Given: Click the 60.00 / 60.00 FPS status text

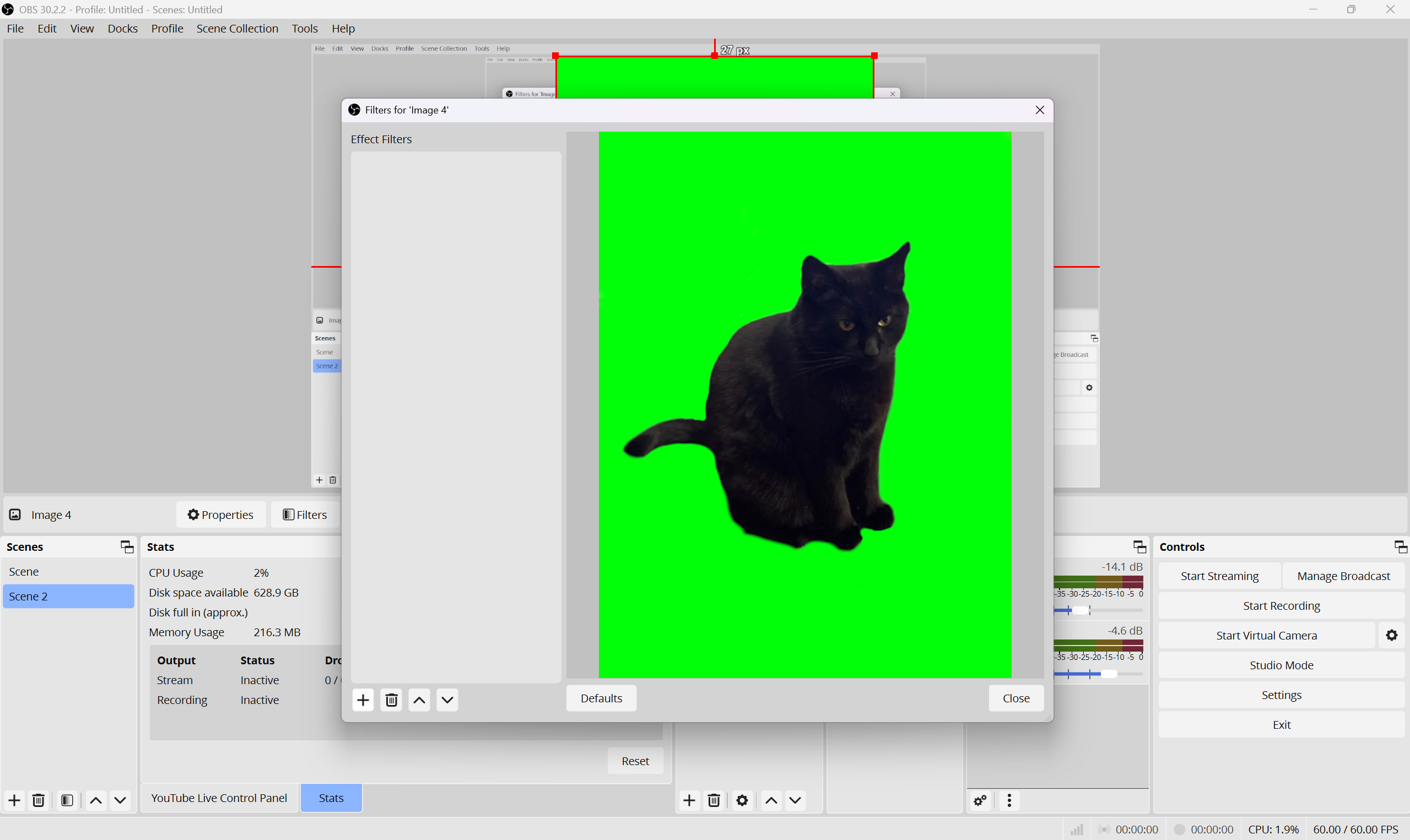Looking at the screenshot, I should point(1355,829).
